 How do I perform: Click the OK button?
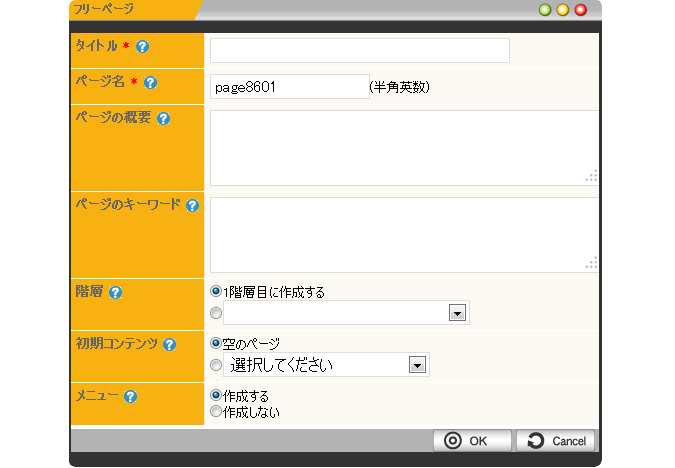point(472,440)
